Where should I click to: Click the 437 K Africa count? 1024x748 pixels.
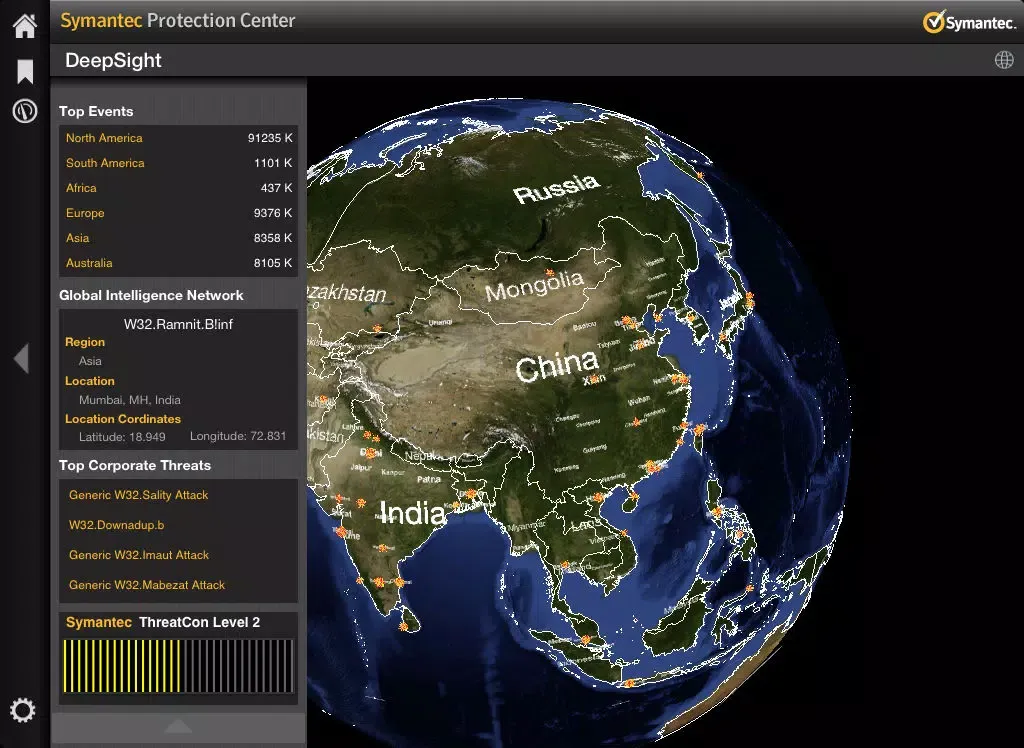pos(276,187)
